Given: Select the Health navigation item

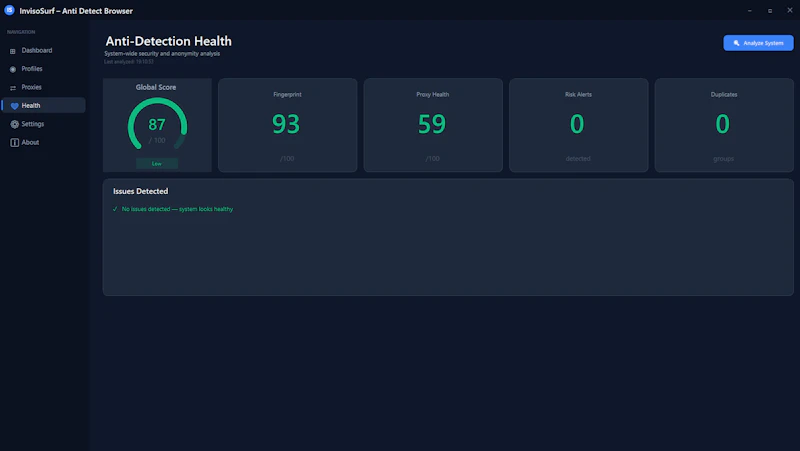Looking at the screenshot, I should pyautogui.click(x=43, y=106).
